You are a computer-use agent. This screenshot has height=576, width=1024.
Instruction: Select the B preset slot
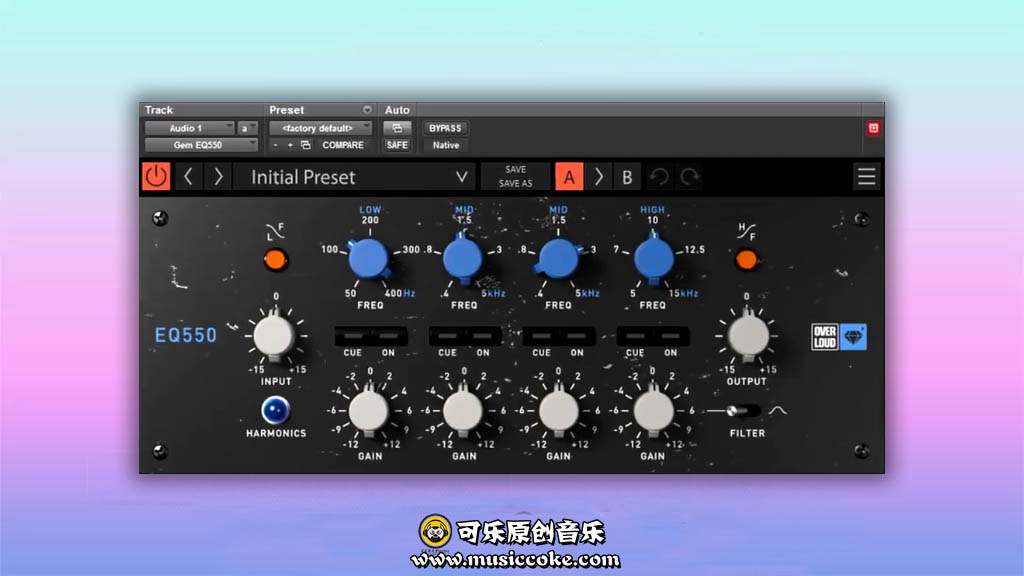click(x=627, y=177)
